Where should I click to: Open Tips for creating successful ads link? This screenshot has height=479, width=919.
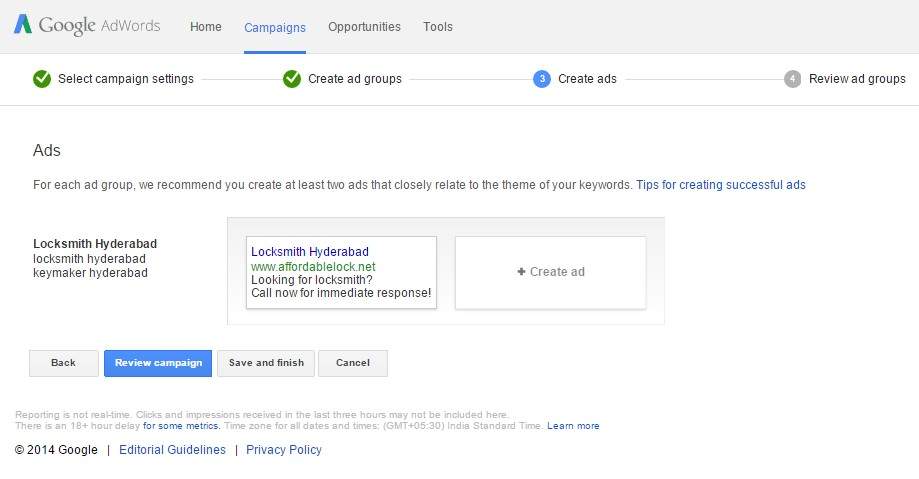[720, 185]
